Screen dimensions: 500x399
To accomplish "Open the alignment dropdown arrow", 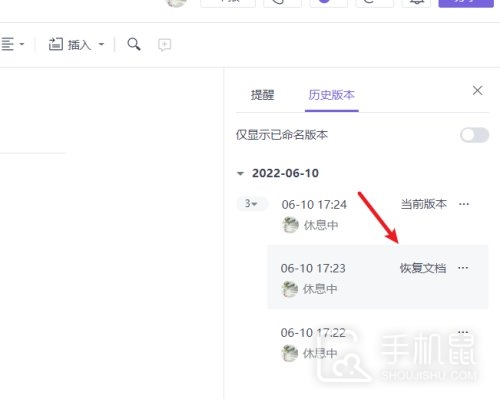I will (22, 44).
